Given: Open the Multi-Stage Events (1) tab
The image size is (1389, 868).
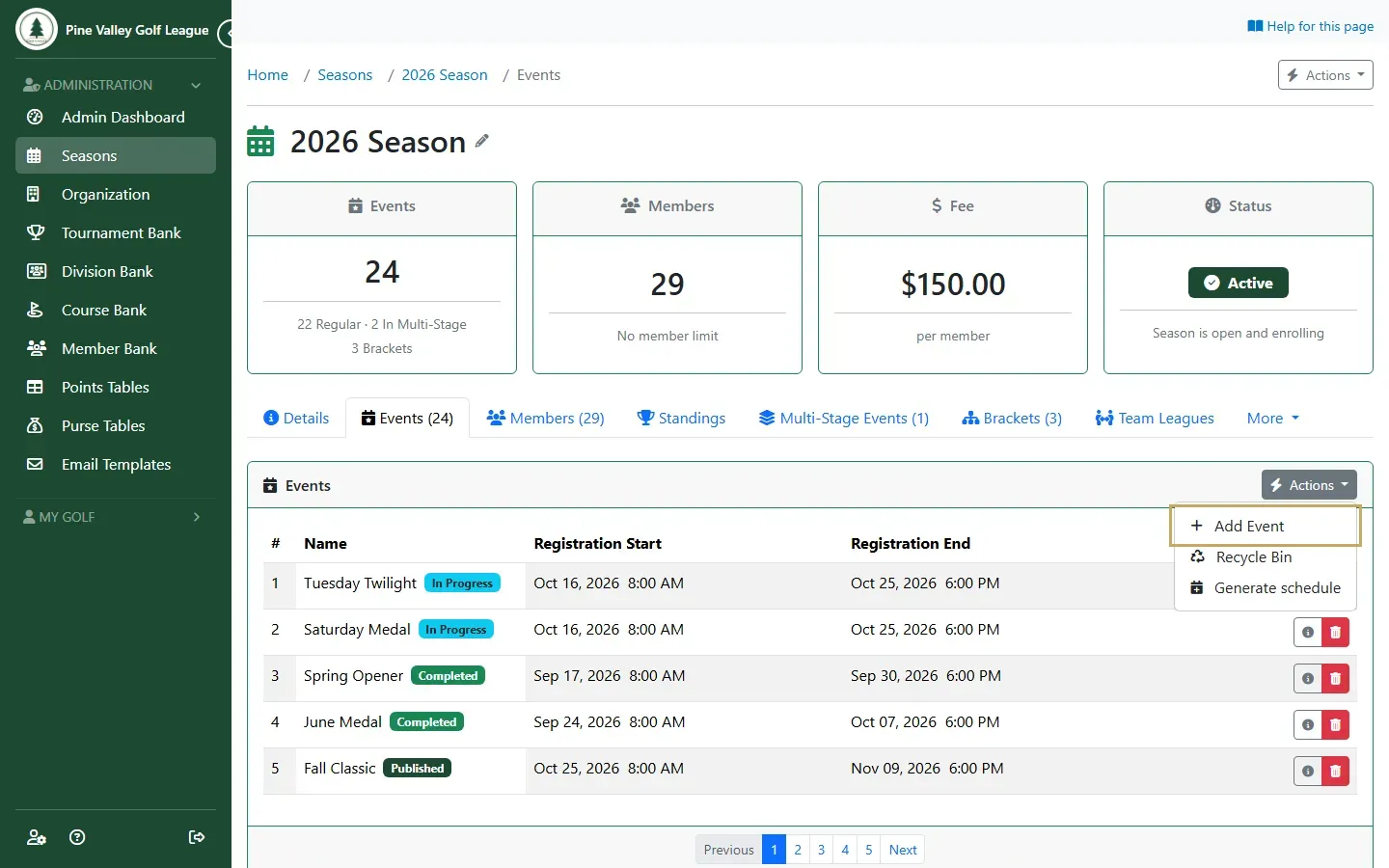Looking at the screenshot, I should 844,418.
